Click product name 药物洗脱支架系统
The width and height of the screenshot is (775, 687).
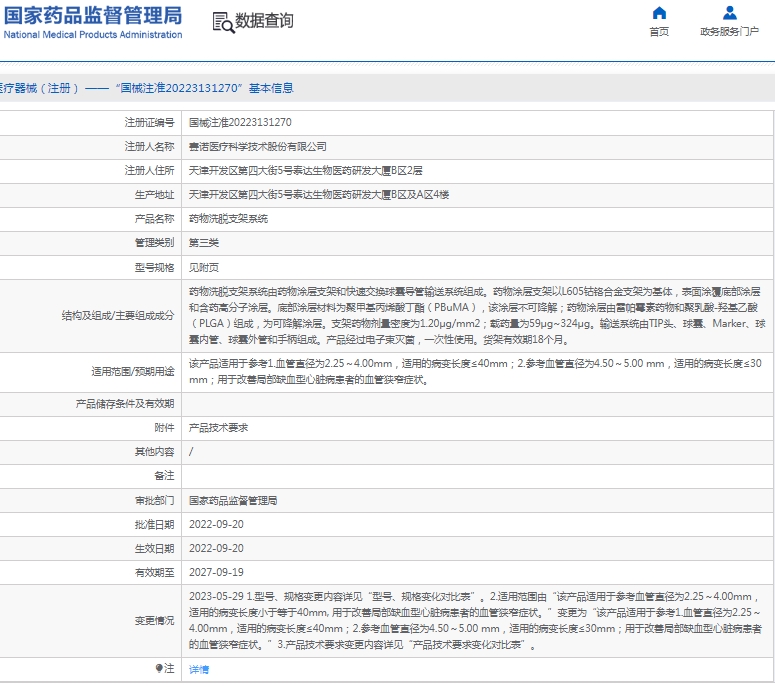pos(228,218)
